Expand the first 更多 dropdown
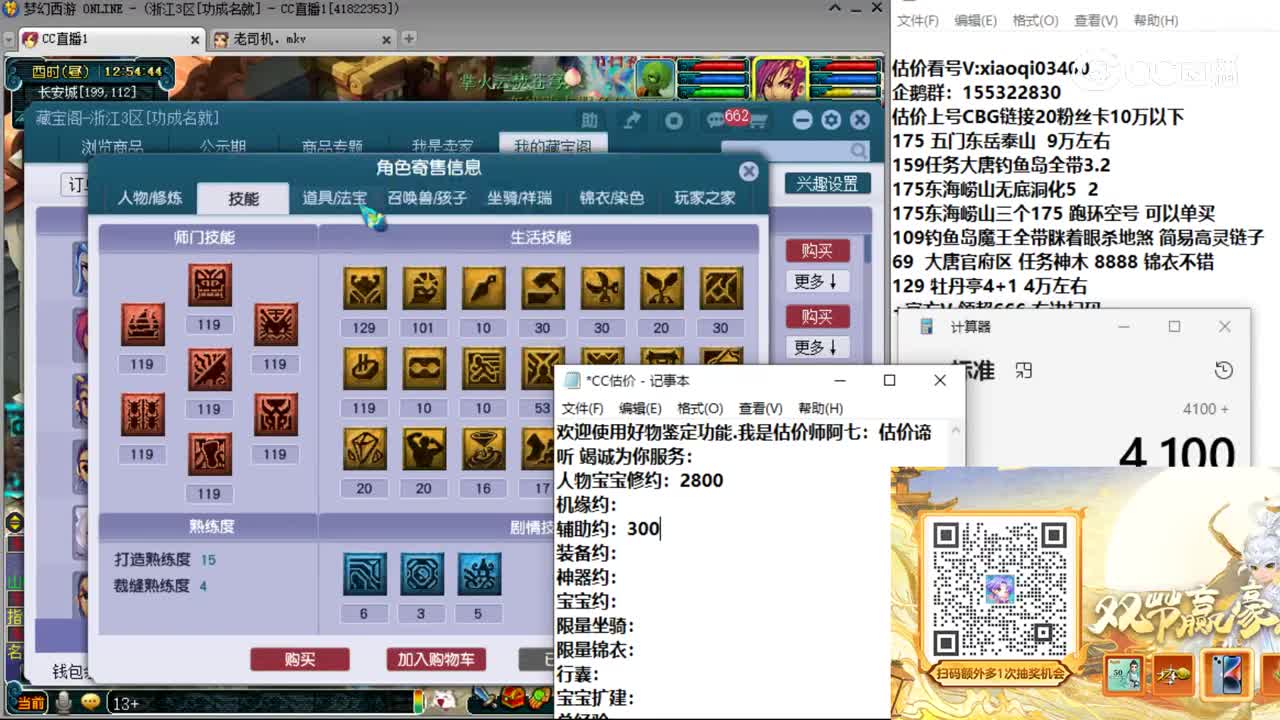Image resolution: width=1280 pixels, height=720 pixels. 816,281
